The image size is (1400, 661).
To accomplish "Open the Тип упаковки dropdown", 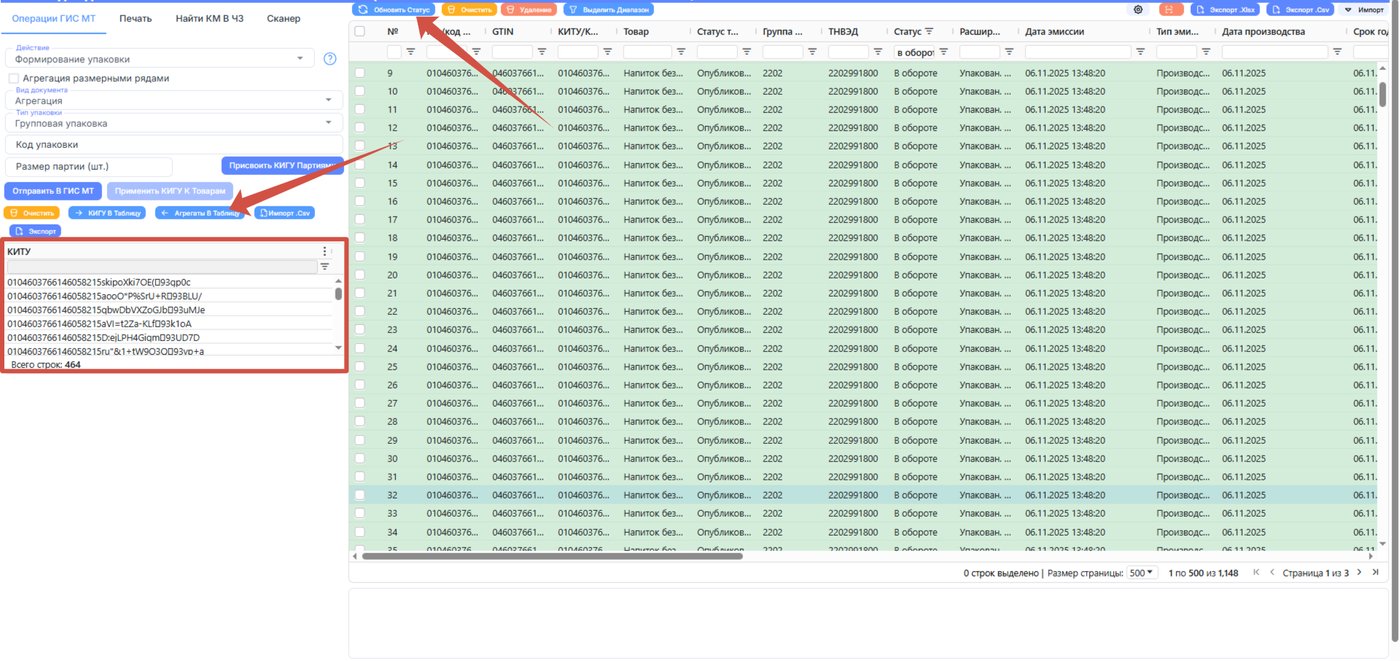I will click(x=174, y=123).
